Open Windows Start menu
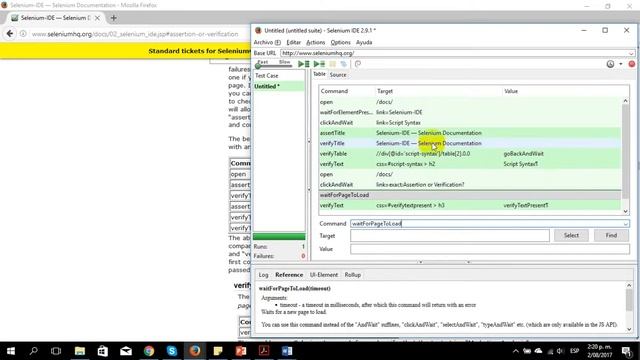 tap(11, 351)
